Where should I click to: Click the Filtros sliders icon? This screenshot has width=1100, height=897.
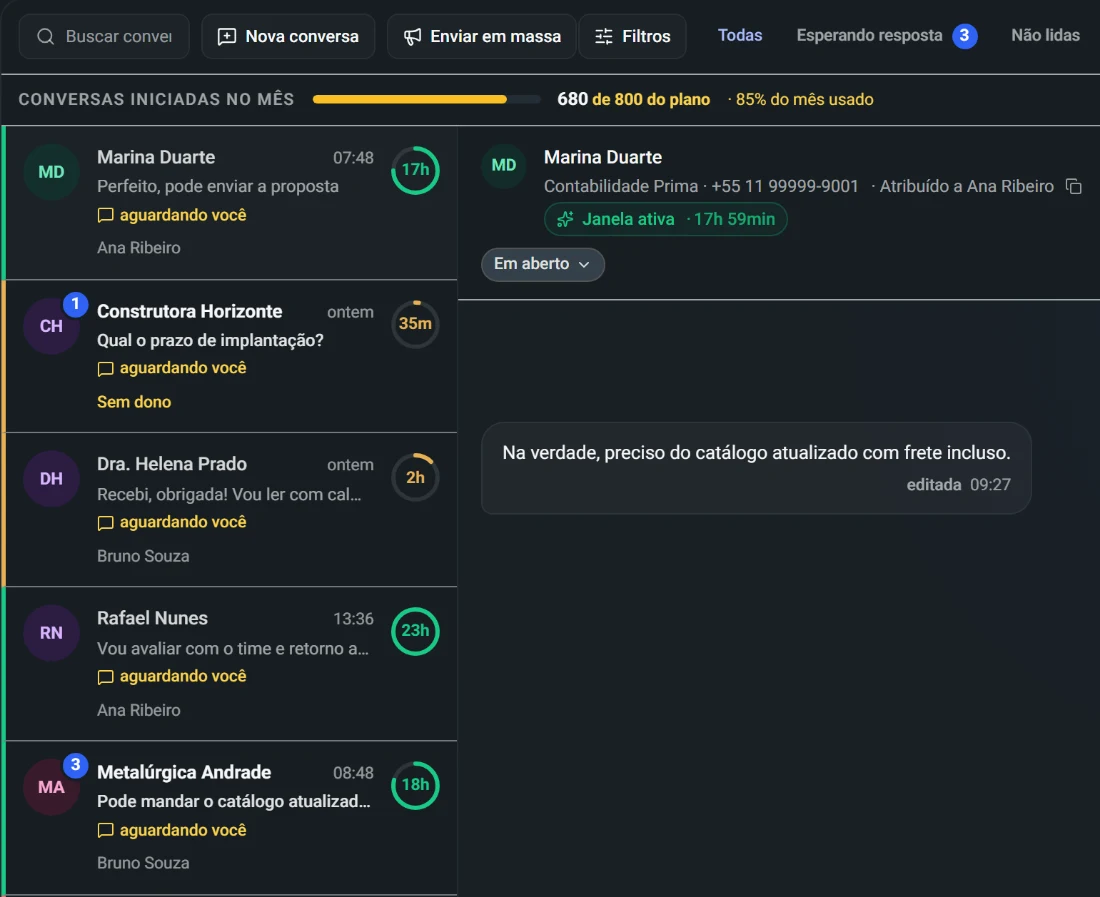pos(604,36)
